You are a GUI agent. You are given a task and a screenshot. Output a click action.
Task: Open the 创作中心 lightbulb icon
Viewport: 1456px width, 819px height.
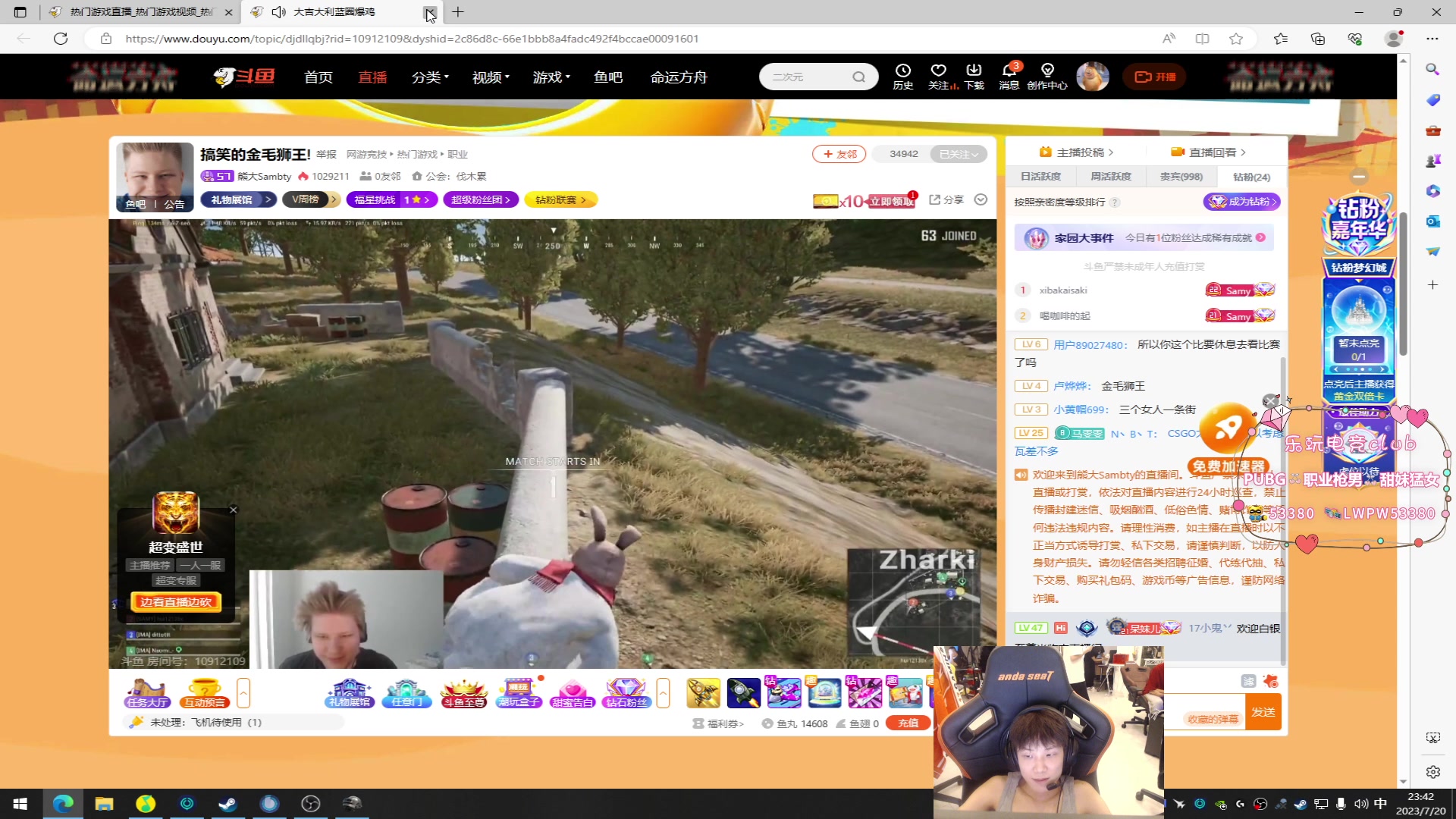point(1047,77)
